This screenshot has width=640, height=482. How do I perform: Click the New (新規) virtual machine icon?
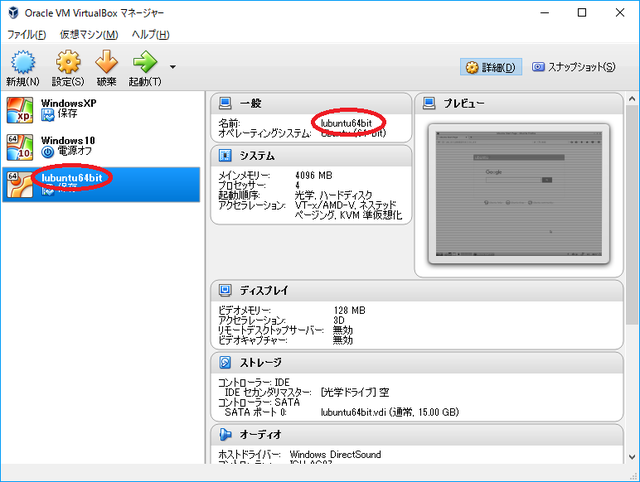pyautogui.click(x=22, y=62)
